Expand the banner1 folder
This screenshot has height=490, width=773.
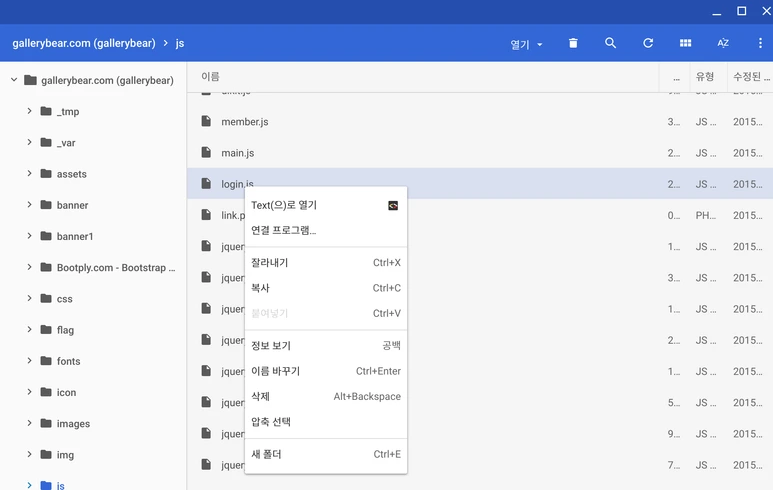click(x=30, y=236)
